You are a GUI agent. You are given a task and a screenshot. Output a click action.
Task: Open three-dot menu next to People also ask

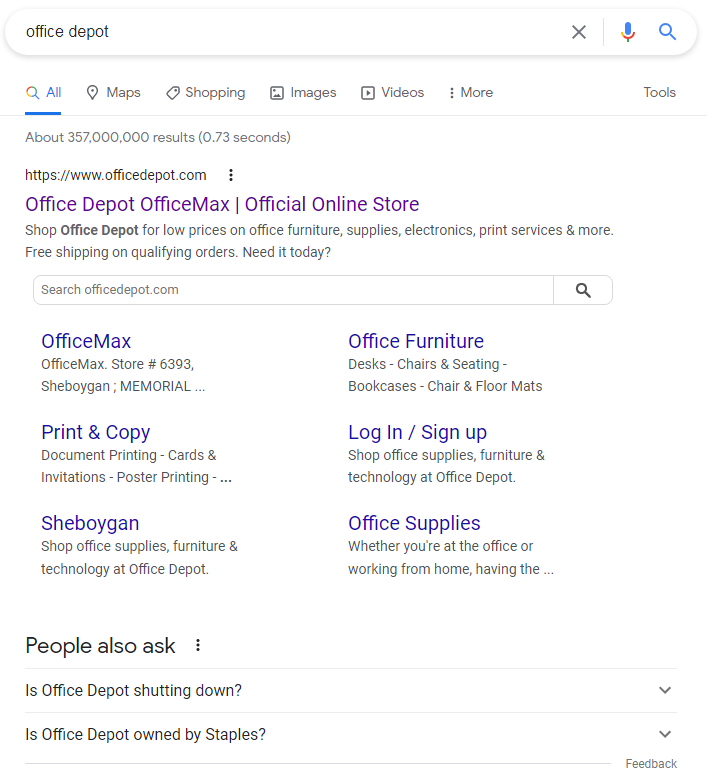tap(198, 646)
